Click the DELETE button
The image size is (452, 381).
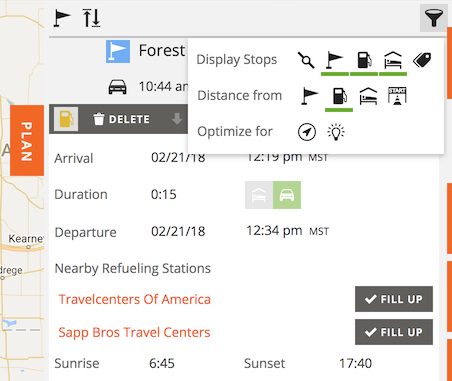(121, 119)
